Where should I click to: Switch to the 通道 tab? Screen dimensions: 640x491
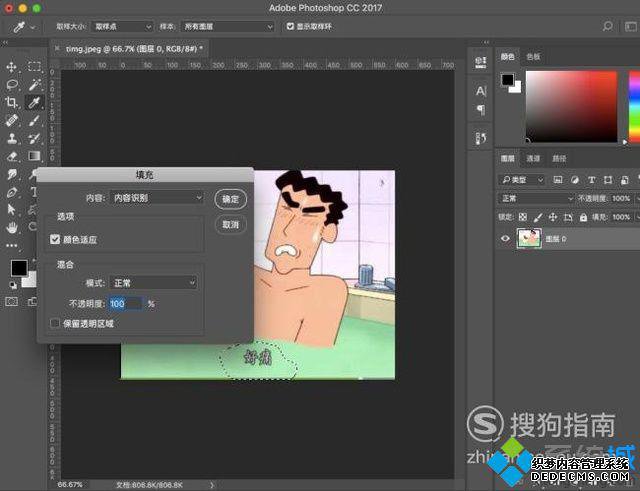(x=533, y=158)
